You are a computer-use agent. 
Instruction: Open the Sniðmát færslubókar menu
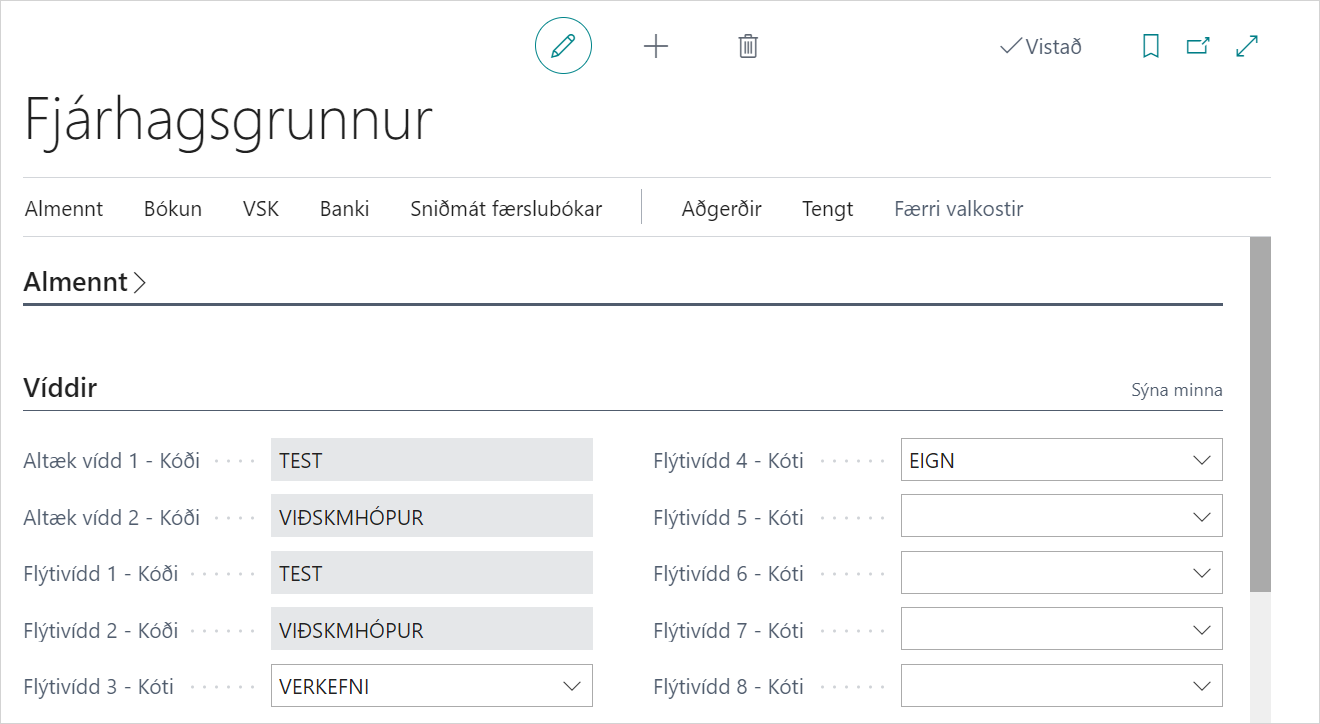pyautogui.click(x=506, y=209)
